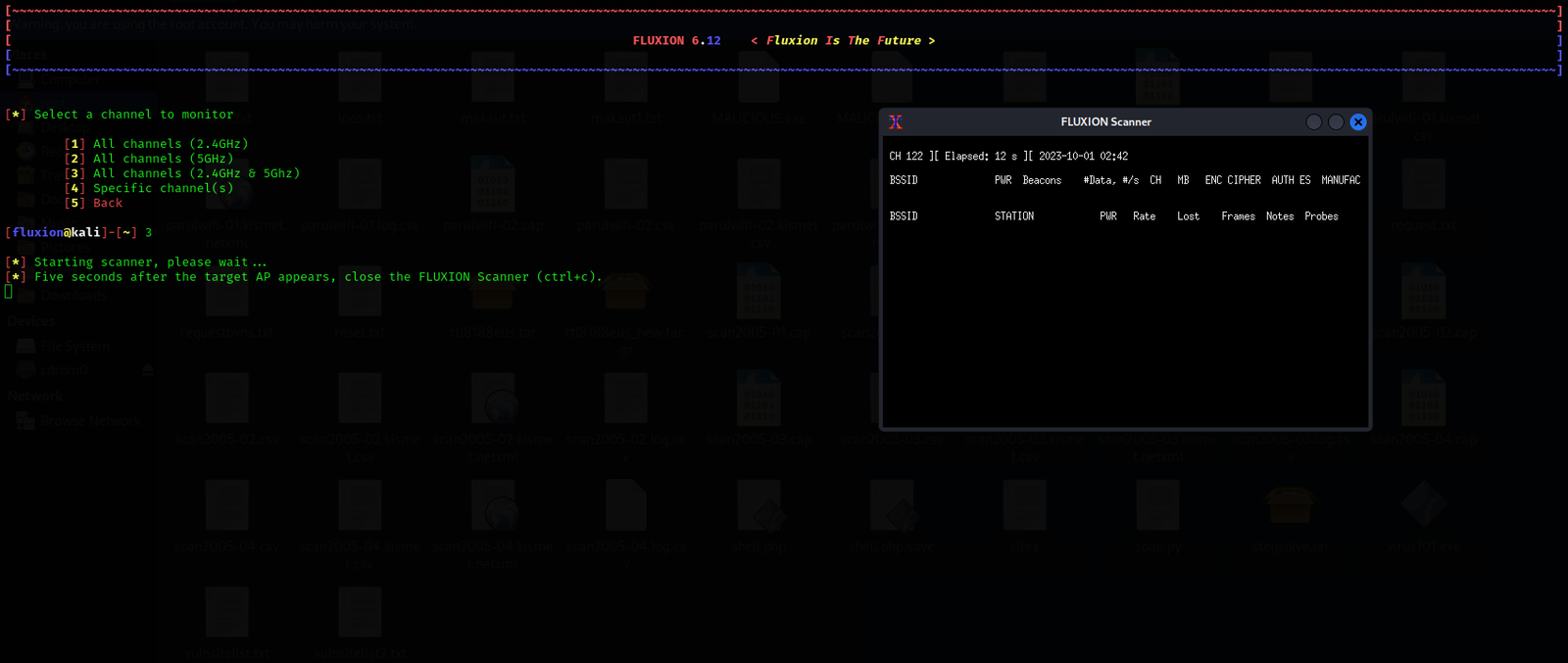1568x663 pixels.
Task: Click the PWR header next to Beacons
Action: [x=1004, y=181]
